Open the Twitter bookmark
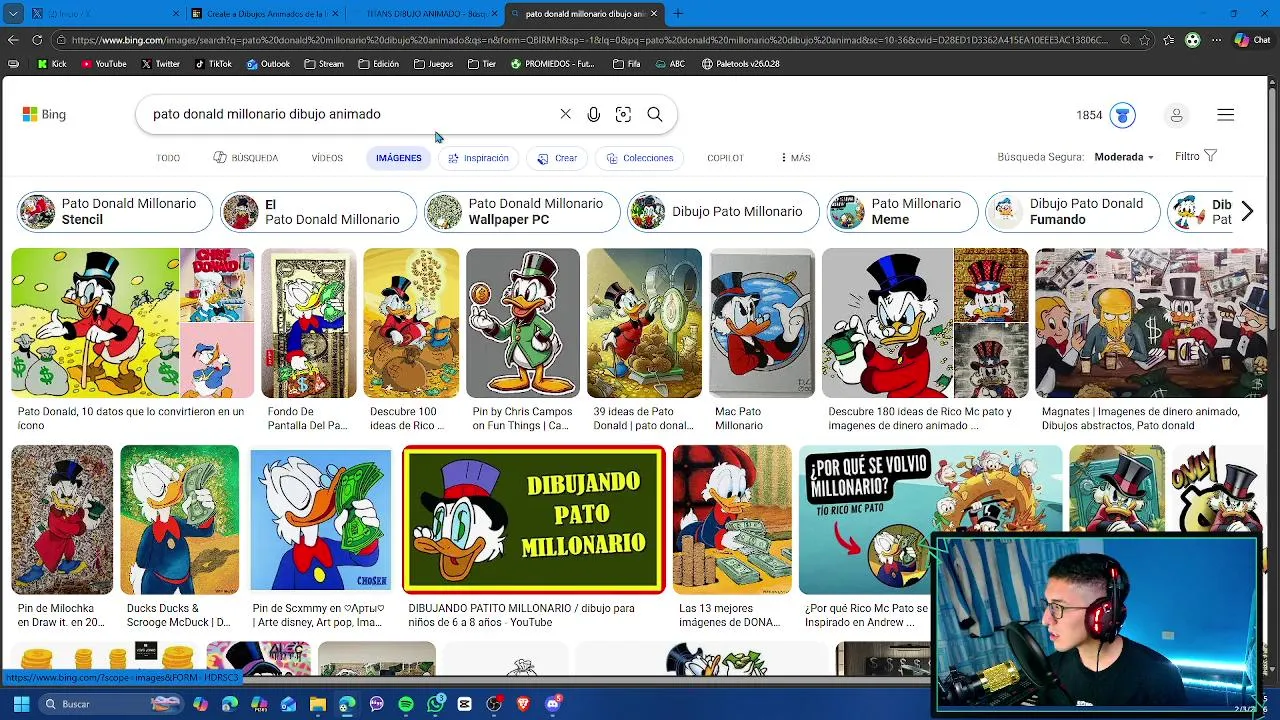1280x720 pixels. 161,64
